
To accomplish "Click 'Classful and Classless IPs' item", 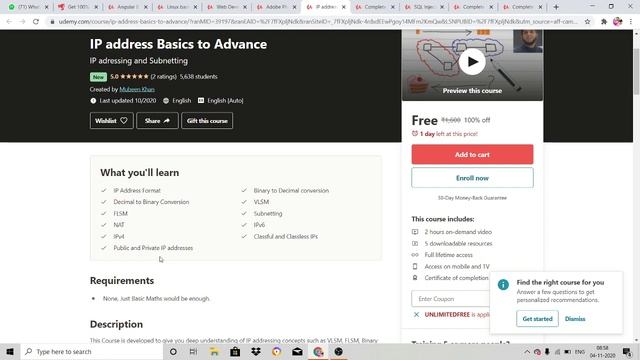I will pos(286,236).
